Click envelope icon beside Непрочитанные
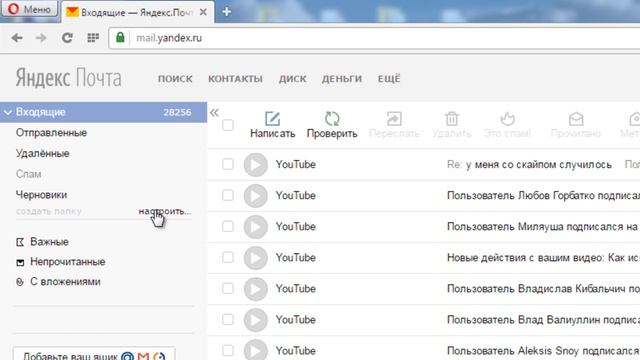The height and width of the screenshot is (360, 640). point(20,262)
